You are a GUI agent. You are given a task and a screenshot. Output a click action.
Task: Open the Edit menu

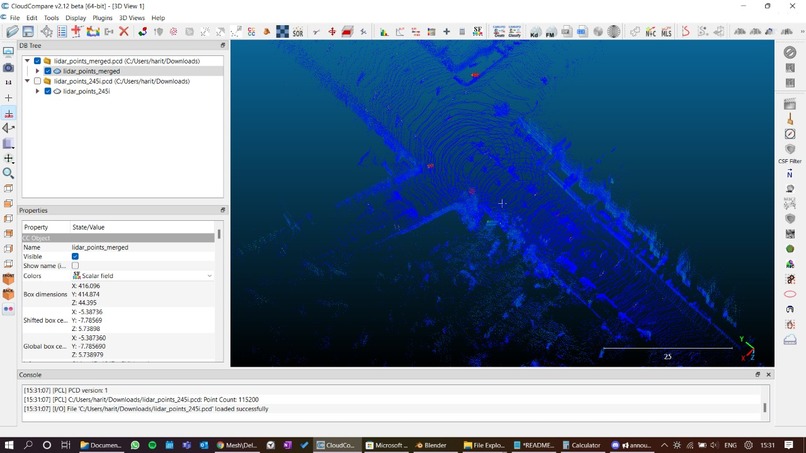coord(32,17)
